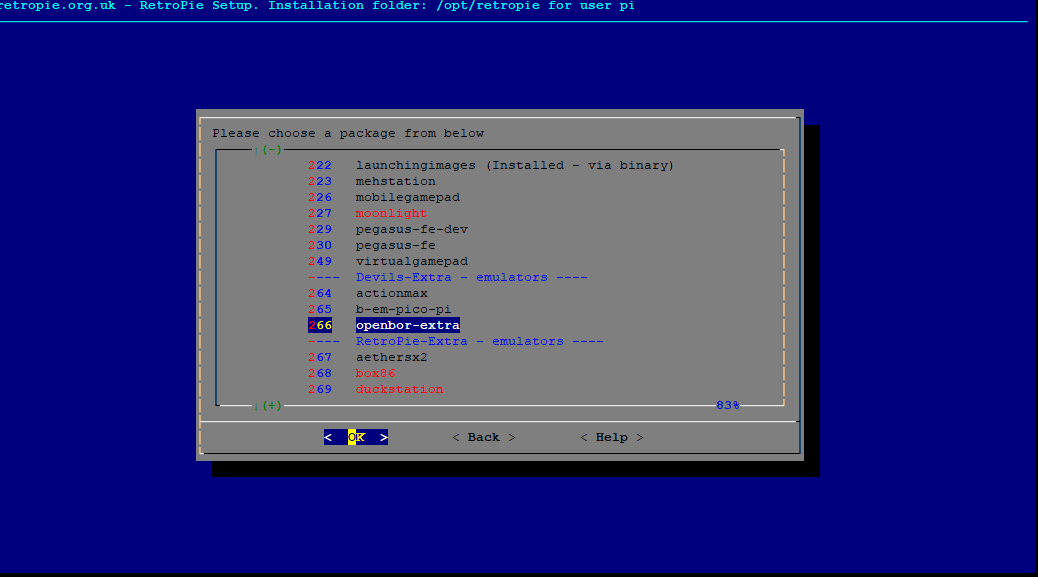Select actionmax emulator entry
The width and height of the screenshot is (1038, 577).
pyautogui.click(x=391, y=293)
